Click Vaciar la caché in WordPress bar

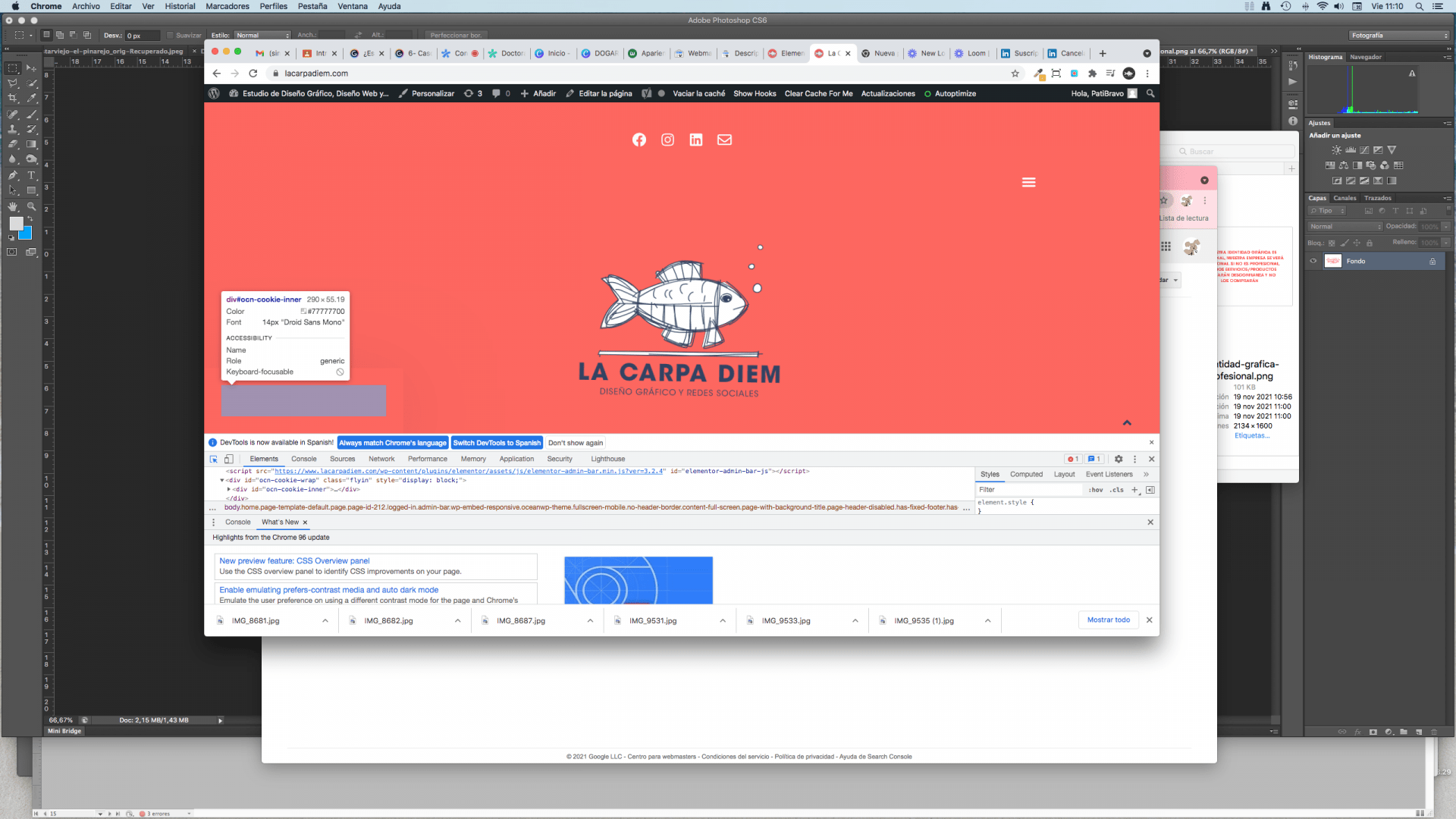coord(698,94)
